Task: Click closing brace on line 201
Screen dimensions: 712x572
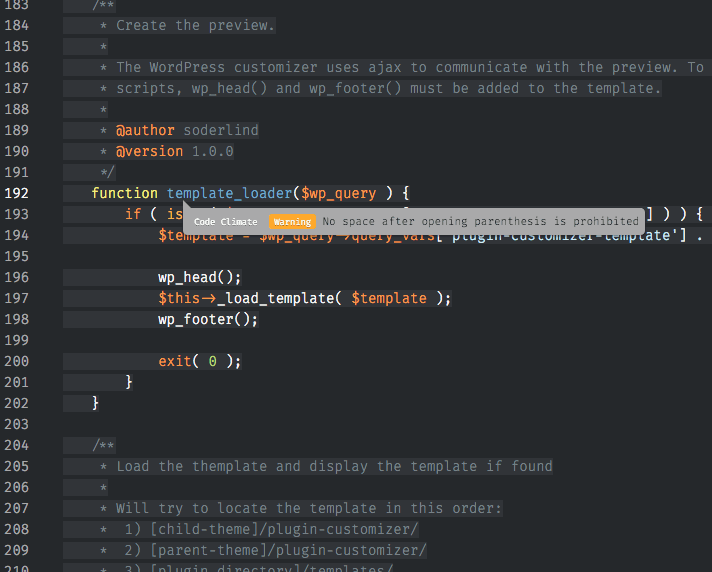Action: [129, 382]
